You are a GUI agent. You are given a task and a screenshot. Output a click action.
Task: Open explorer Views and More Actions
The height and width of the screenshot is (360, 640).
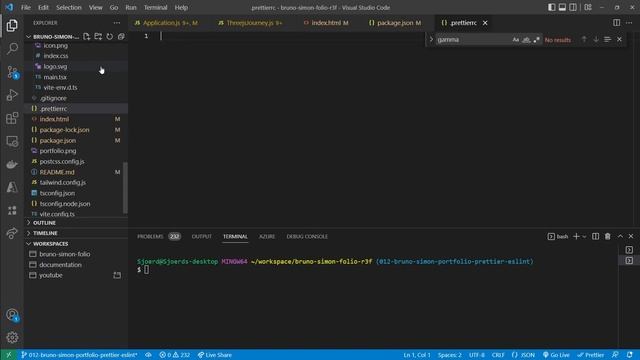point(117,23)
